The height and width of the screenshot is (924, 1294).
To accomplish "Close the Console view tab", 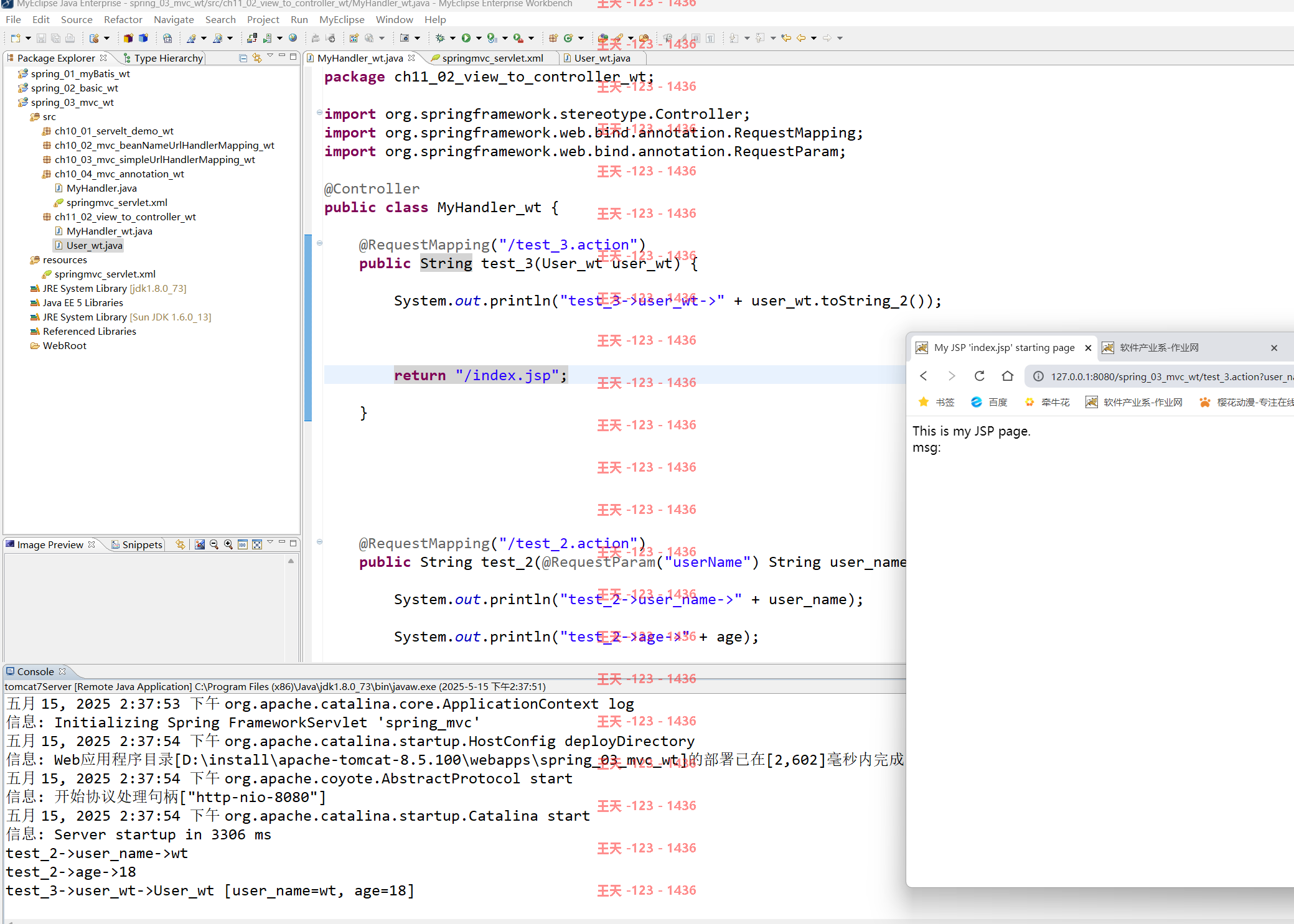I will [62, 671].
